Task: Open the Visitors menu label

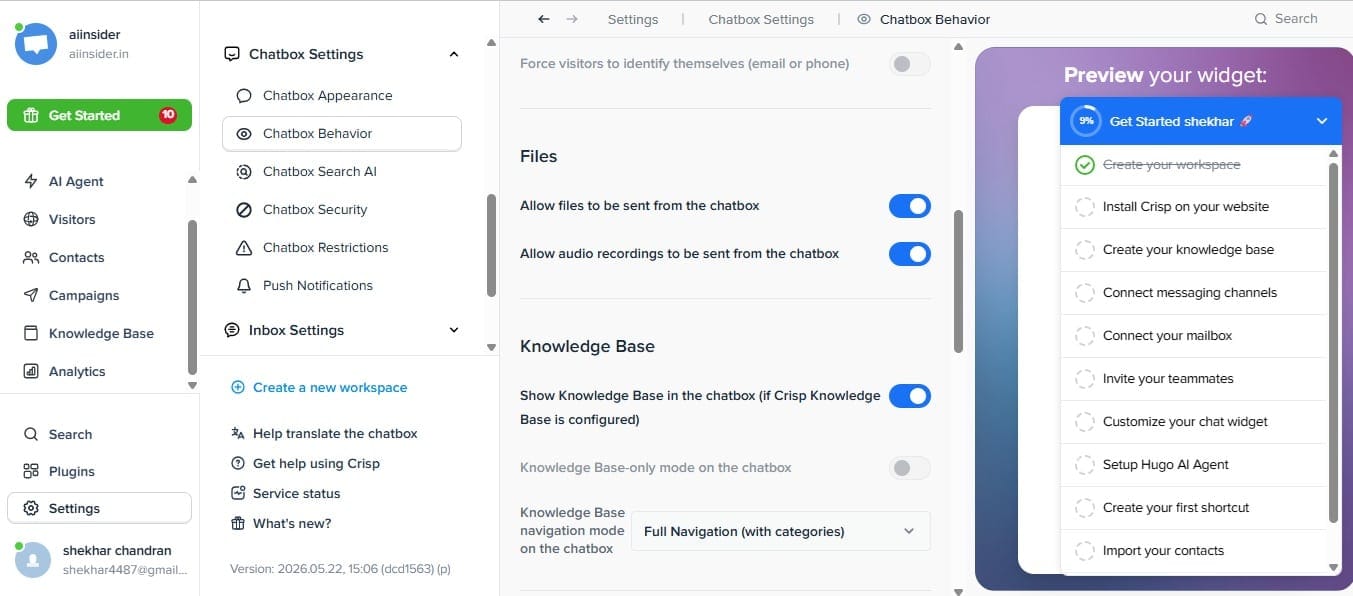Action: (72, 219)
